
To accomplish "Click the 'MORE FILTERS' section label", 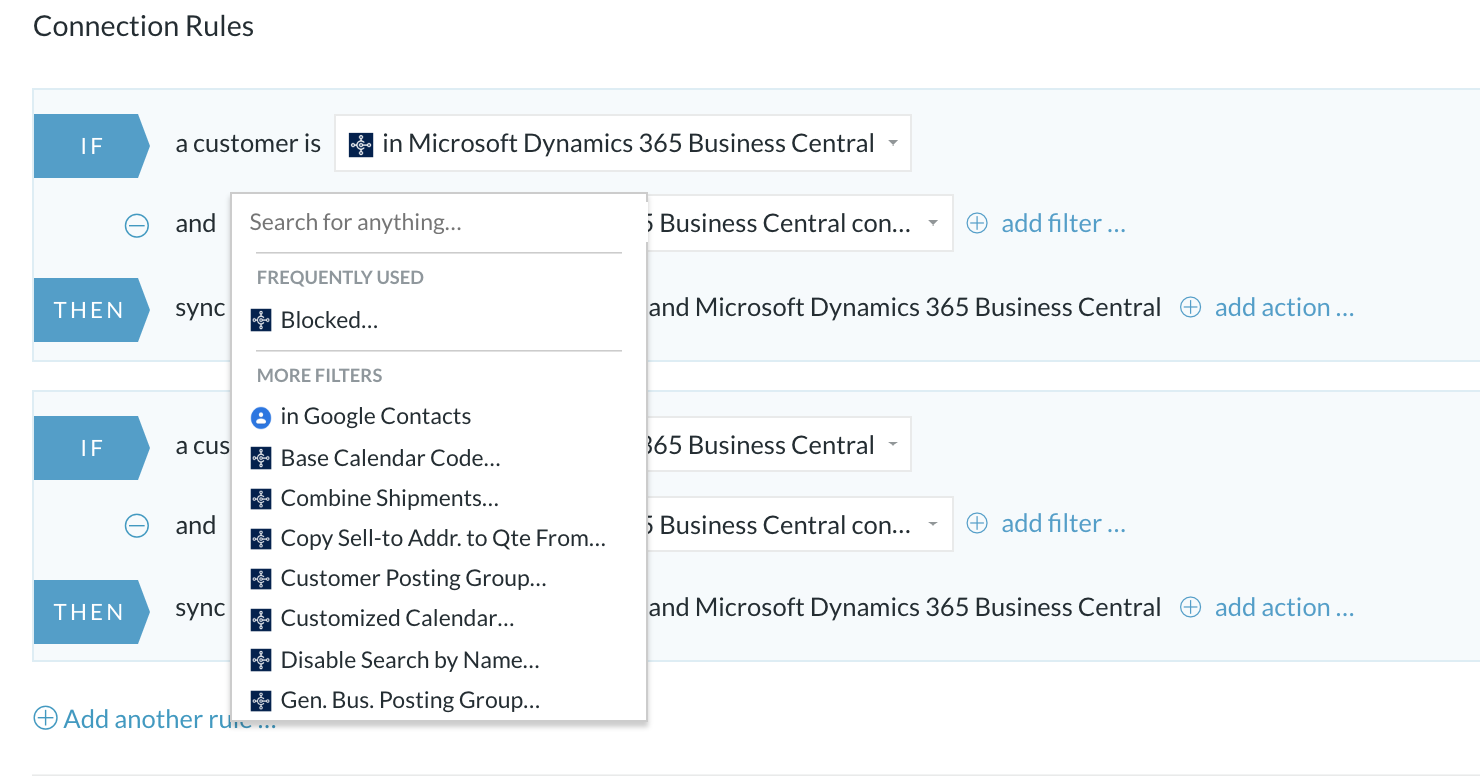I will coord(320,376).
